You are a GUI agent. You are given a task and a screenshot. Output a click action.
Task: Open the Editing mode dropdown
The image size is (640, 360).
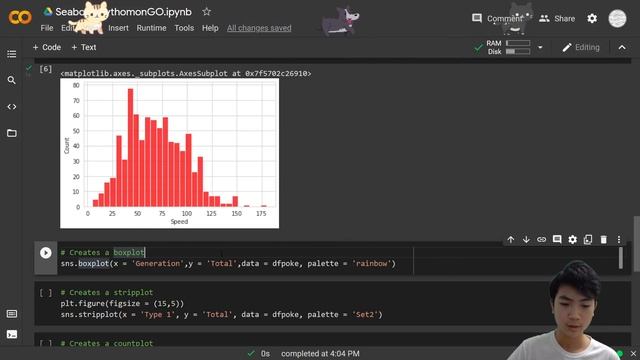581,47
